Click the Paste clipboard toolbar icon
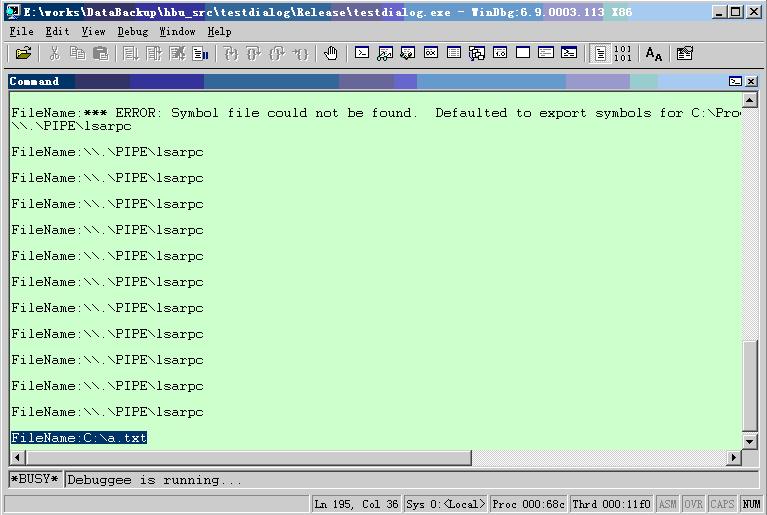Screen dimensions: 767x515 [100, 53]
